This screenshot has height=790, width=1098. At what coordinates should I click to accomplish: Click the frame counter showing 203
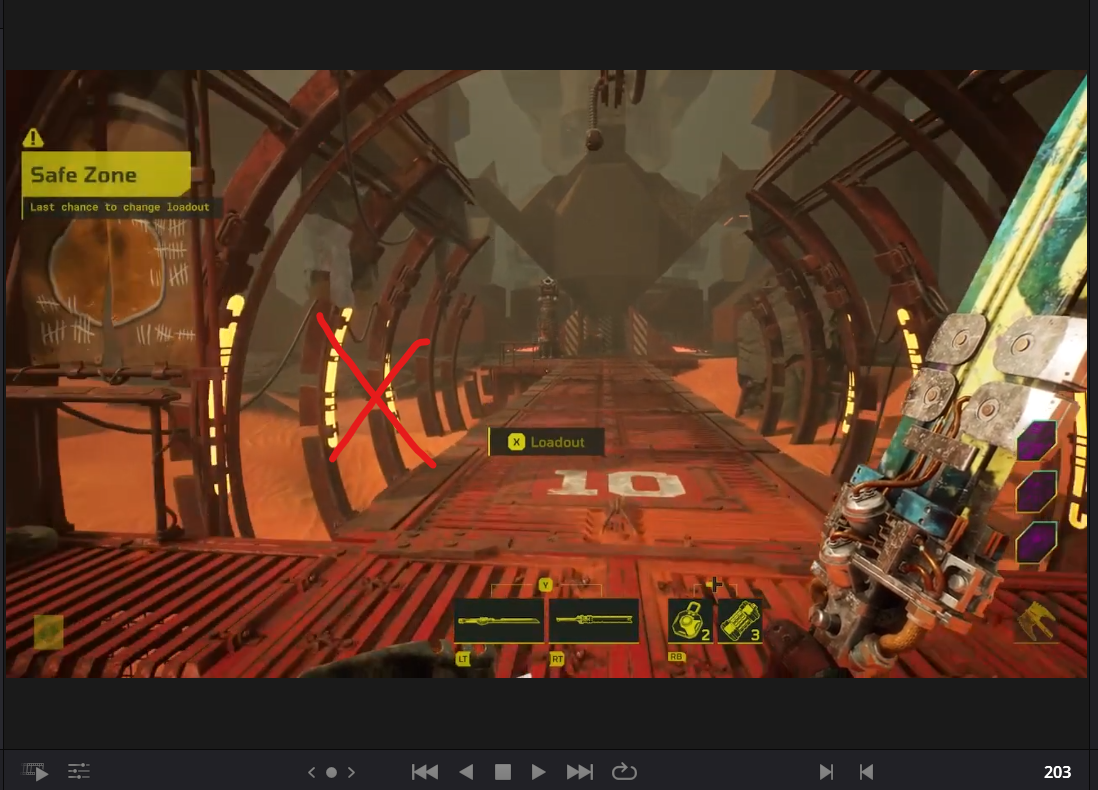click(1057, 772)
